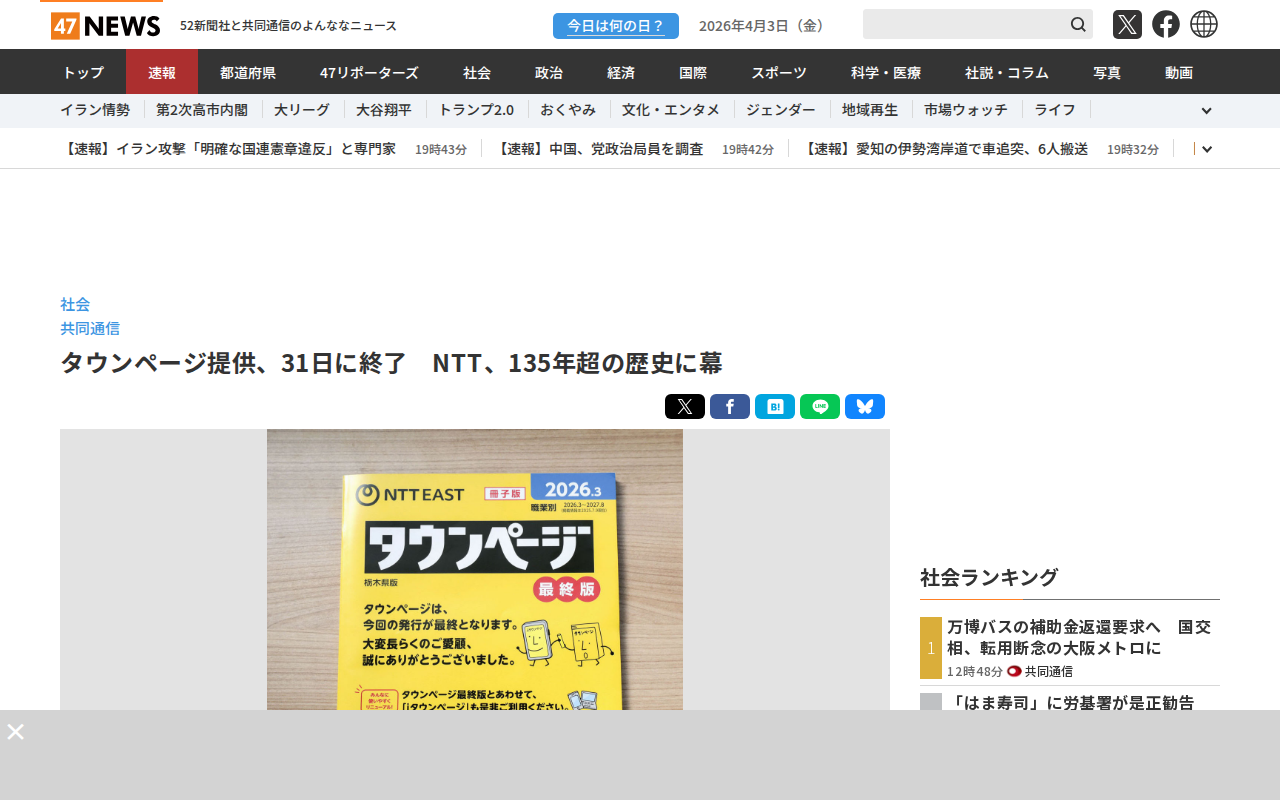Open the 科学・医療 navigation tab
This screenshot has width=1280, height=800.
(886, 72)
